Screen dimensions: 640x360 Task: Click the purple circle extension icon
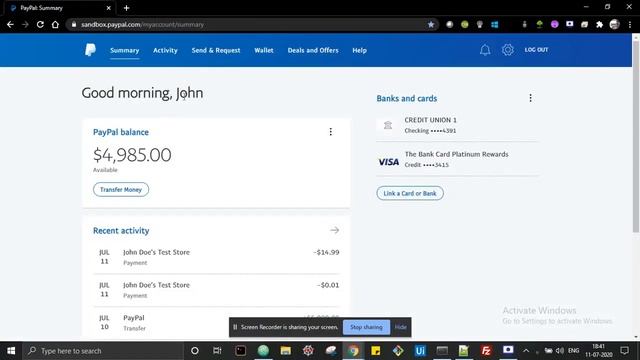554,24
